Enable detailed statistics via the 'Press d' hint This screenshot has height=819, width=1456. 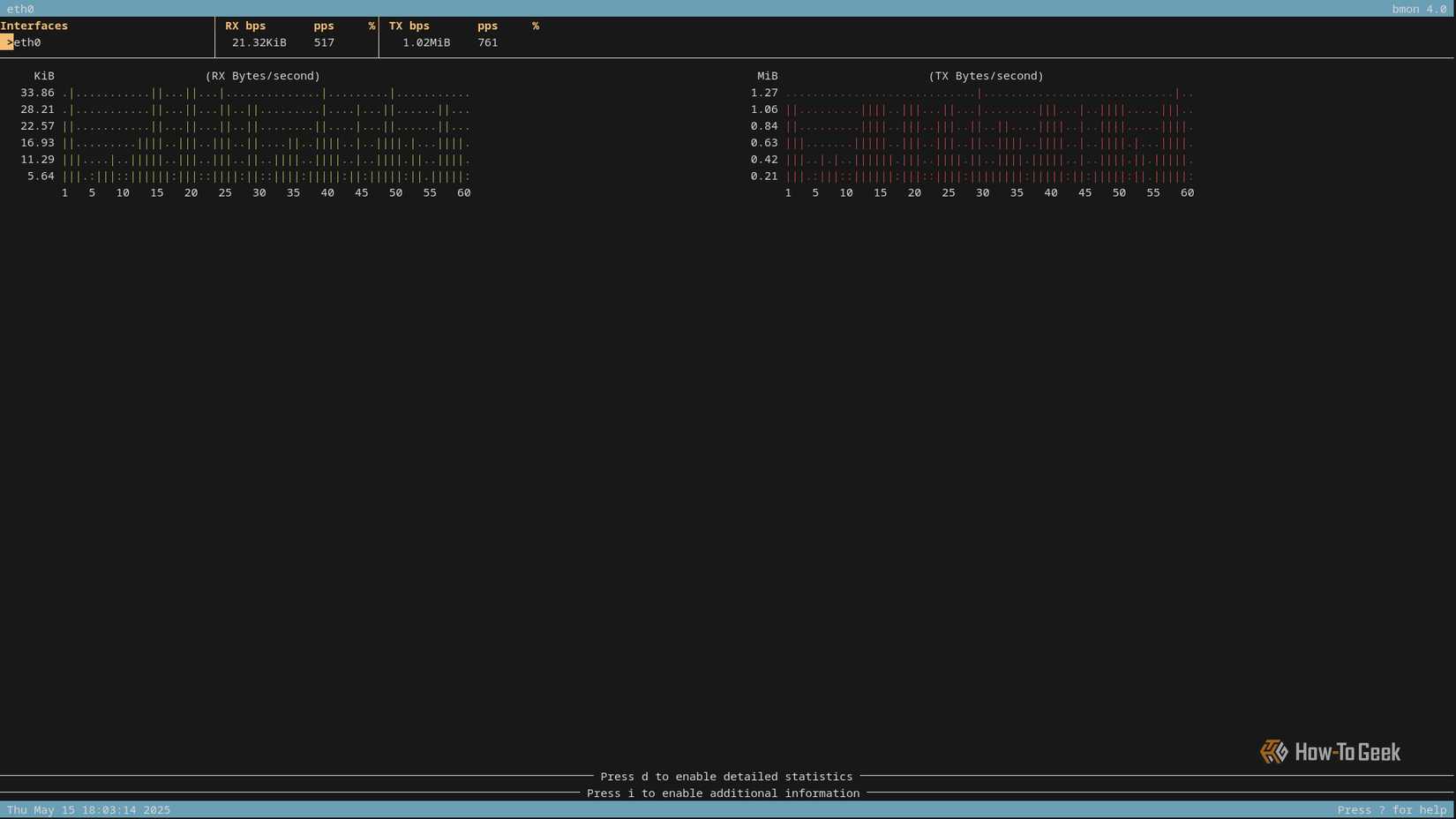[x=725, y=777]
